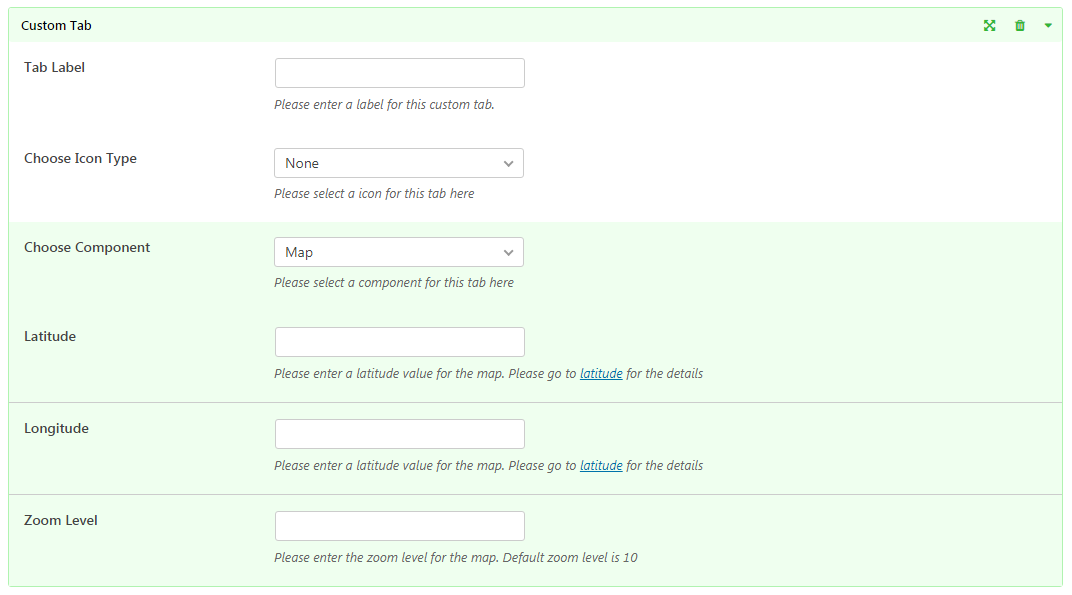Click the Choose Icon Type label
The image size is (1072, 595).
pos(81,159)
